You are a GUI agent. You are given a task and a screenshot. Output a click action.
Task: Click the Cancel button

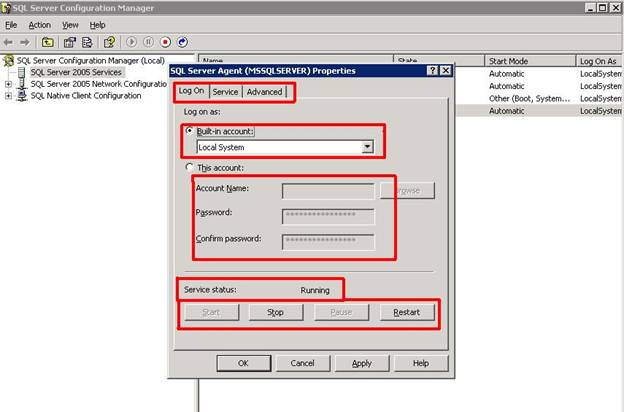(x=302, y=363)
